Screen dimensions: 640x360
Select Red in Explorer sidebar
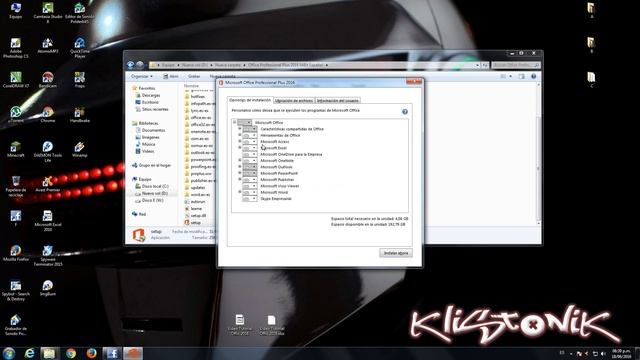(139, 214)
